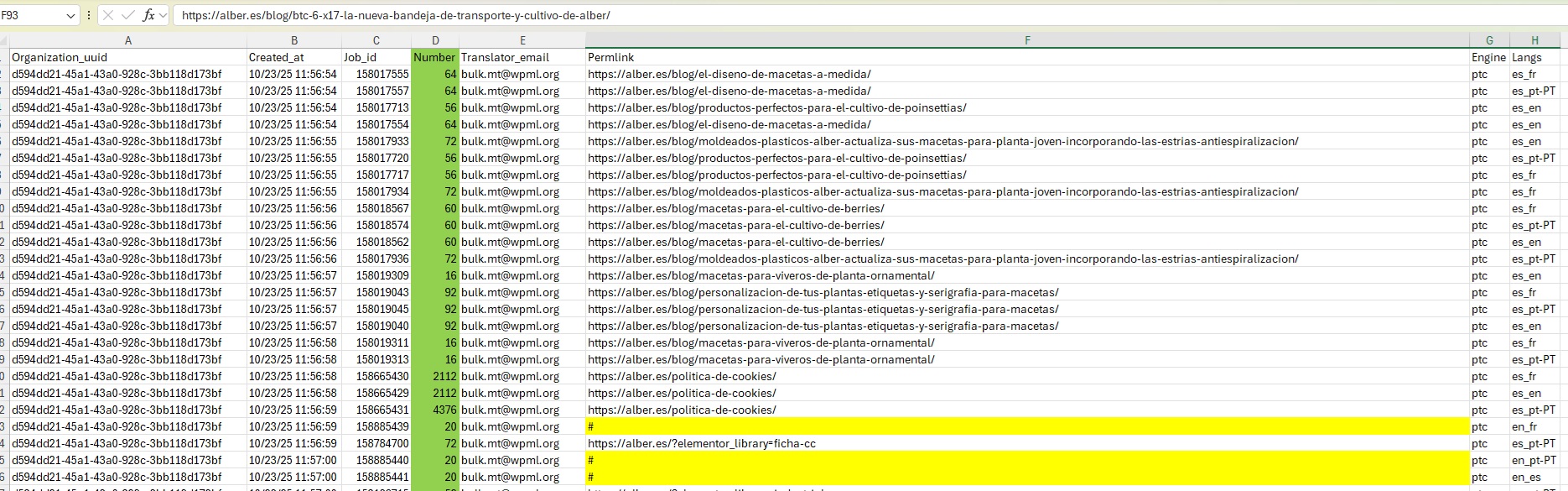Click the three-dot handle beside Name Box
This screenshot has height=491, width=1568.
pyautogui.click(x=89, y=15)
